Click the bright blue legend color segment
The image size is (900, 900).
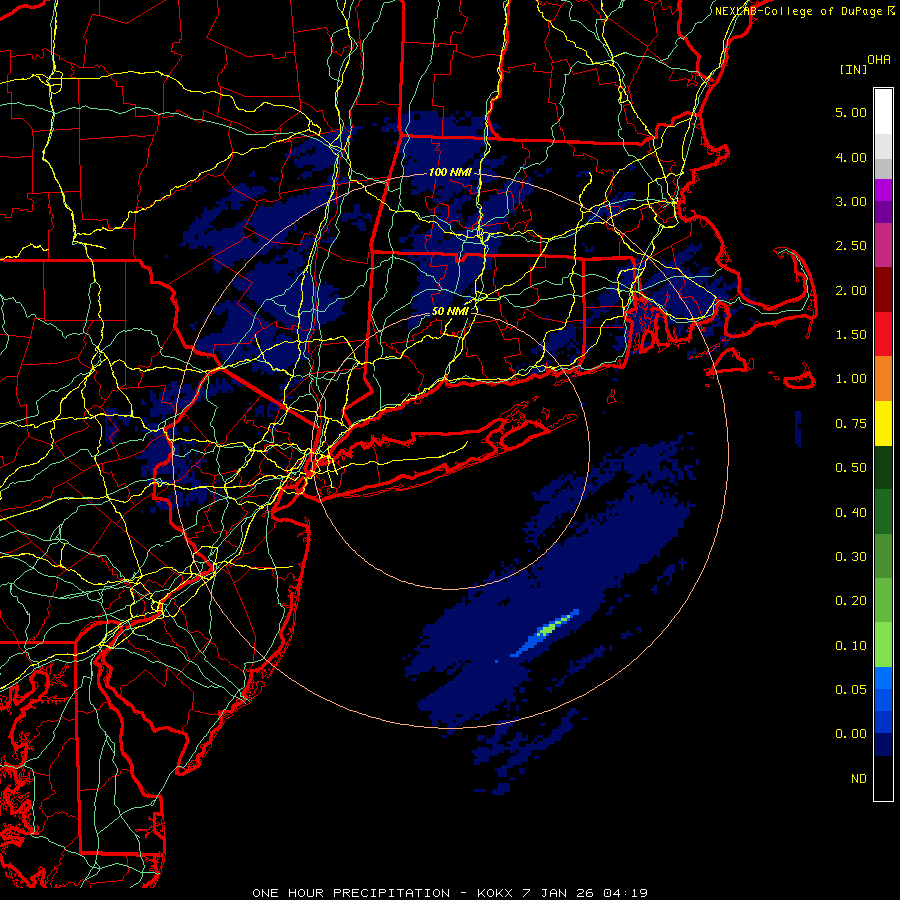coord(883,678)
